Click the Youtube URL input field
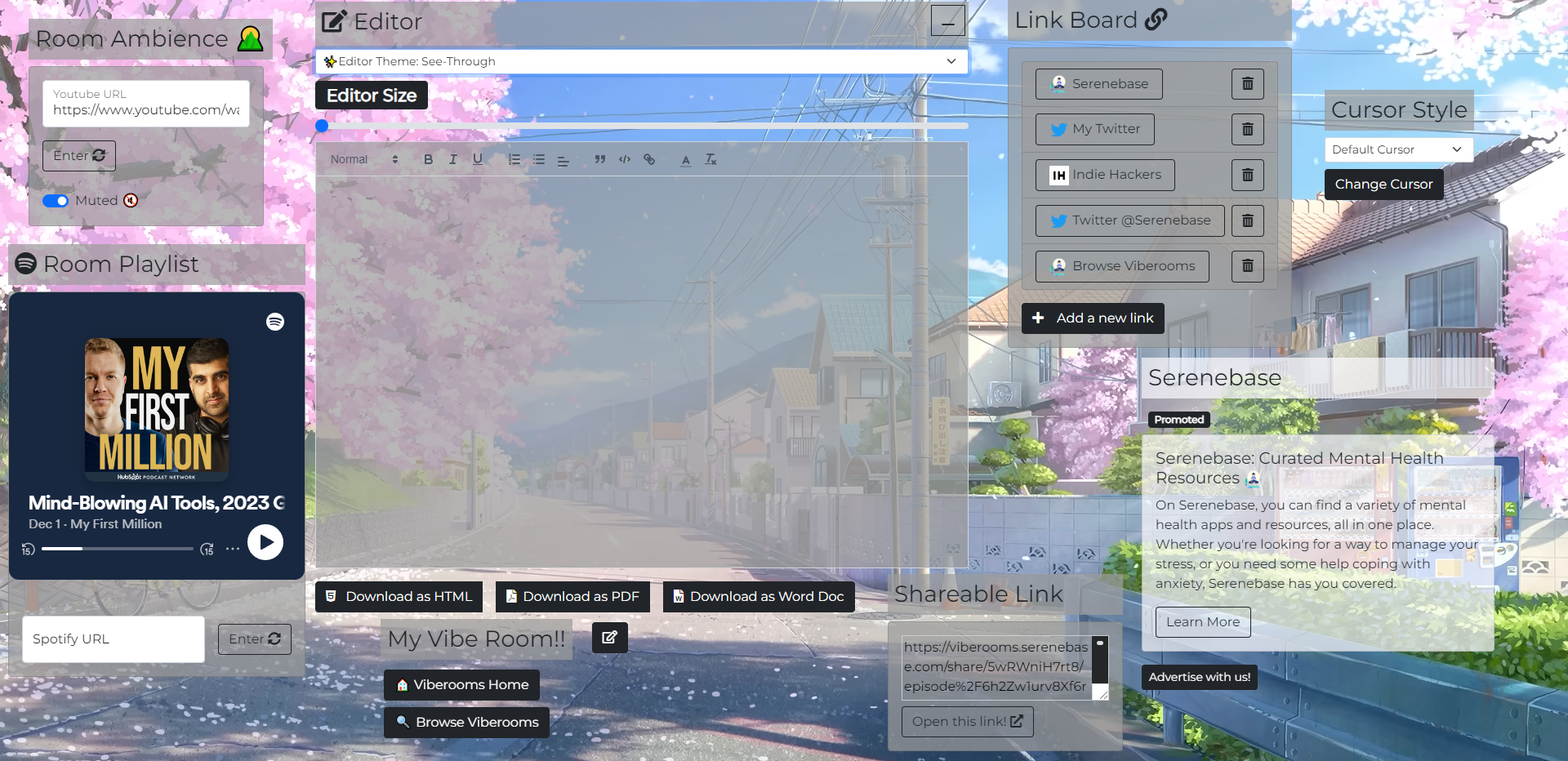The width and height of the screenshot is (1568, 761). [x=146, y=104]
